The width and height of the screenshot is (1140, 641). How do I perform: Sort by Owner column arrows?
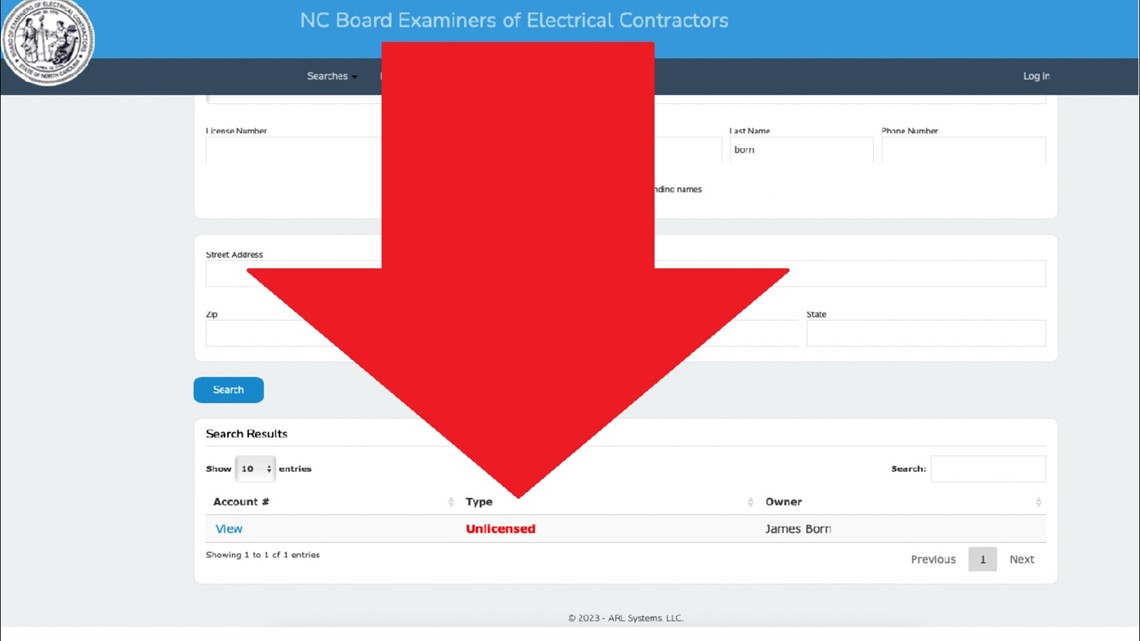(1038, 502)
